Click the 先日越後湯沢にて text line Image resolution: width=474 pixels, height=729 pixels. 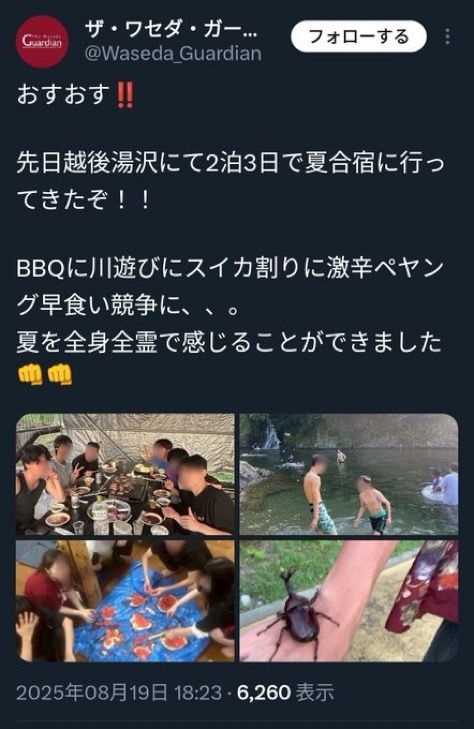tap(230, 165)
